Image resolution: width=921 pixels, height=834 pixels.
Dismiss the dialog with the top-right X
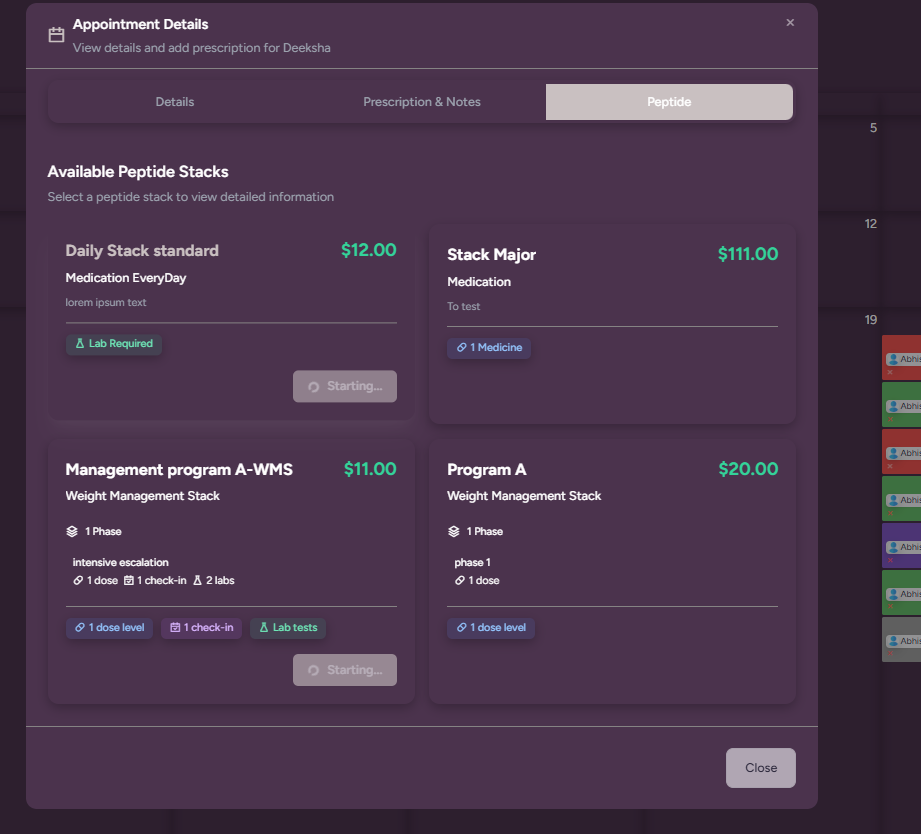point(790,23)
